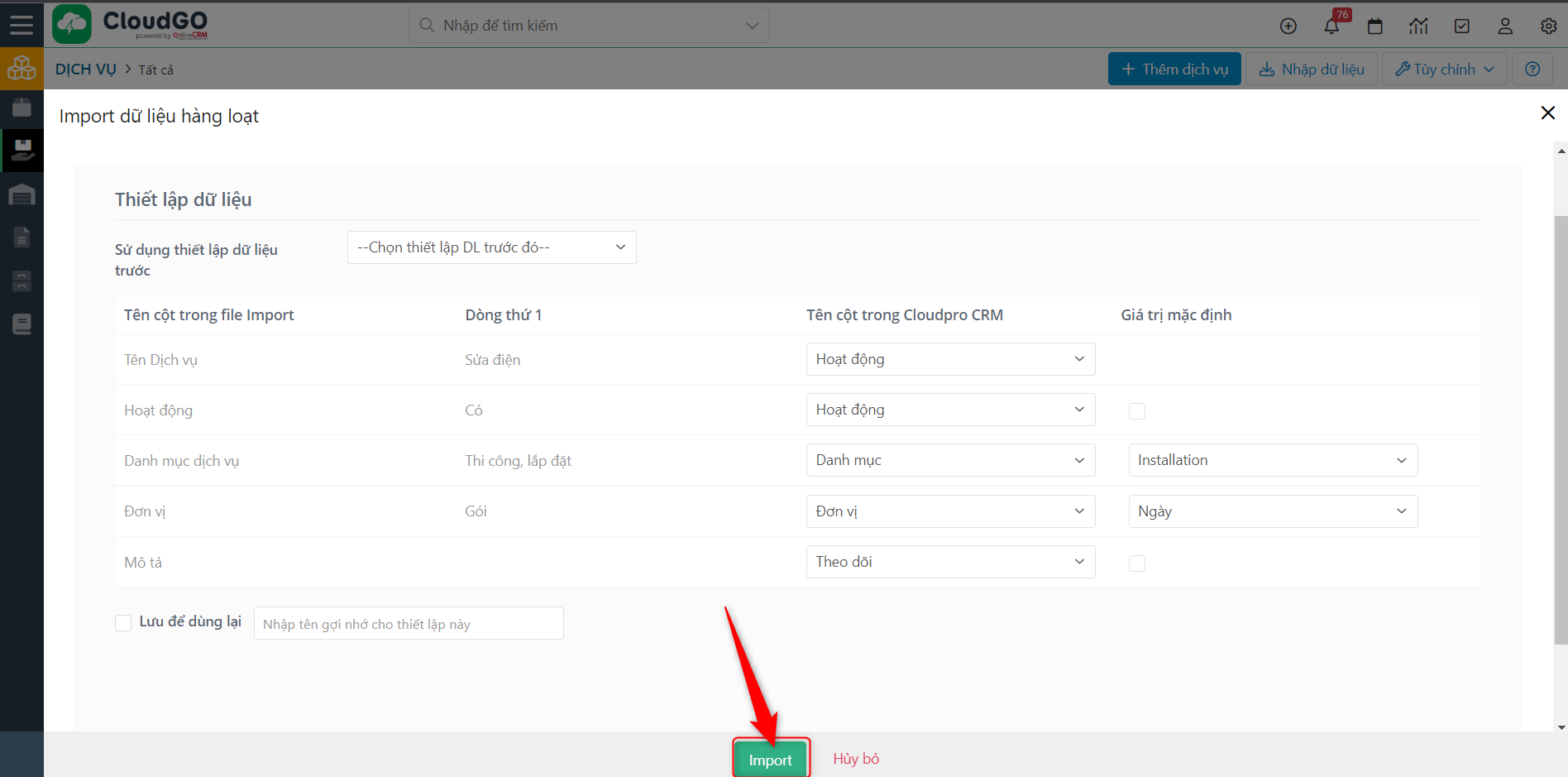The height and width of the screenshot is (777, 1568).
Task: Toggle default value checkbox for Hoạt động row
Action: point(1137,411)
